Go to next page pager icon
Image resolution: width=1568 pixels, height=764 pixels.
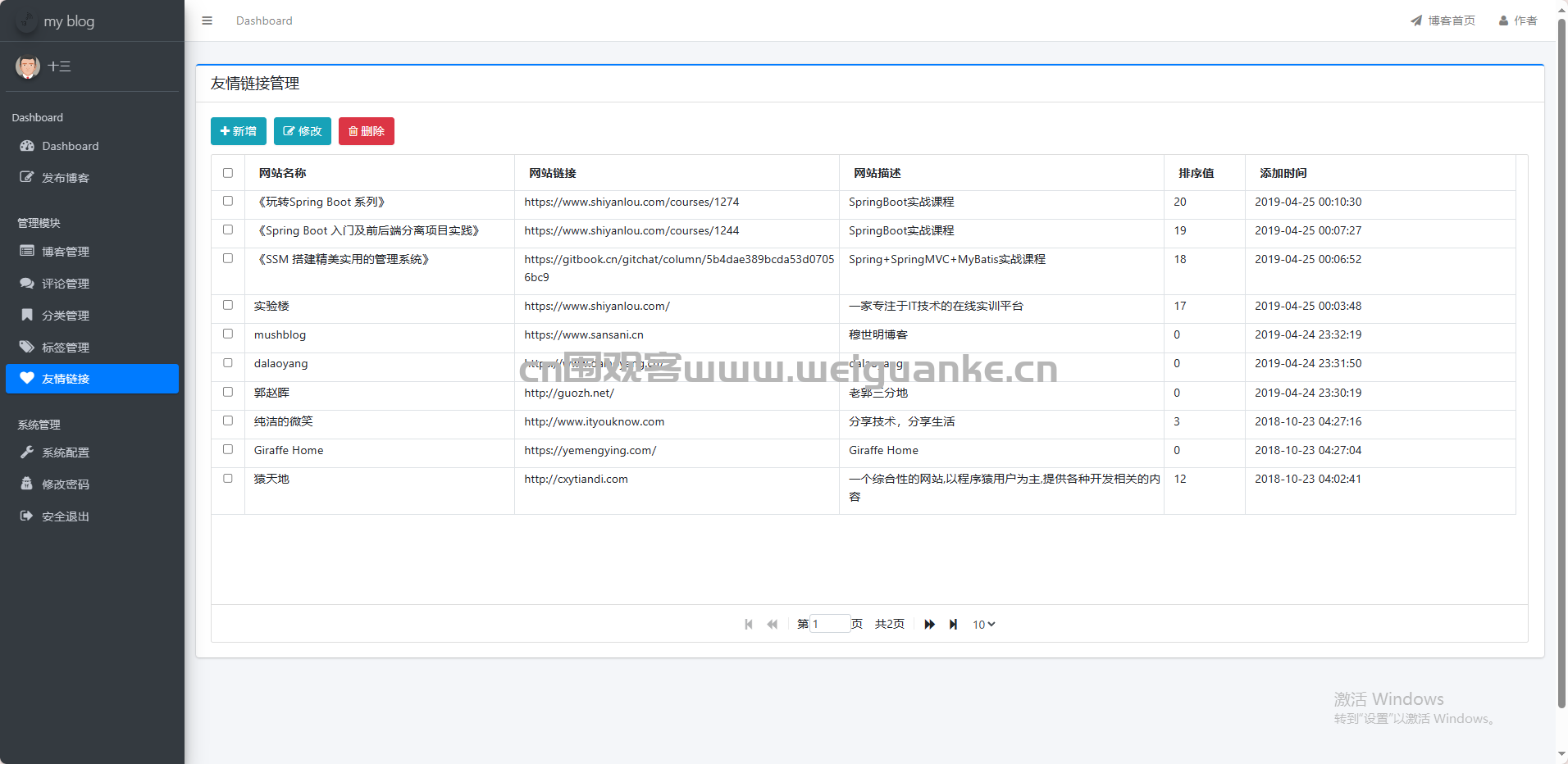pyautogui.click(x=929, y=624)
